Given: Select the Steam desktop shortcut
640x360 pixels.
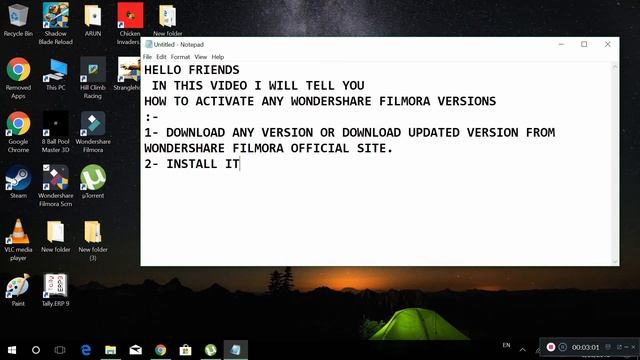Looking at the screenshot, I should [x=18, y=182].
